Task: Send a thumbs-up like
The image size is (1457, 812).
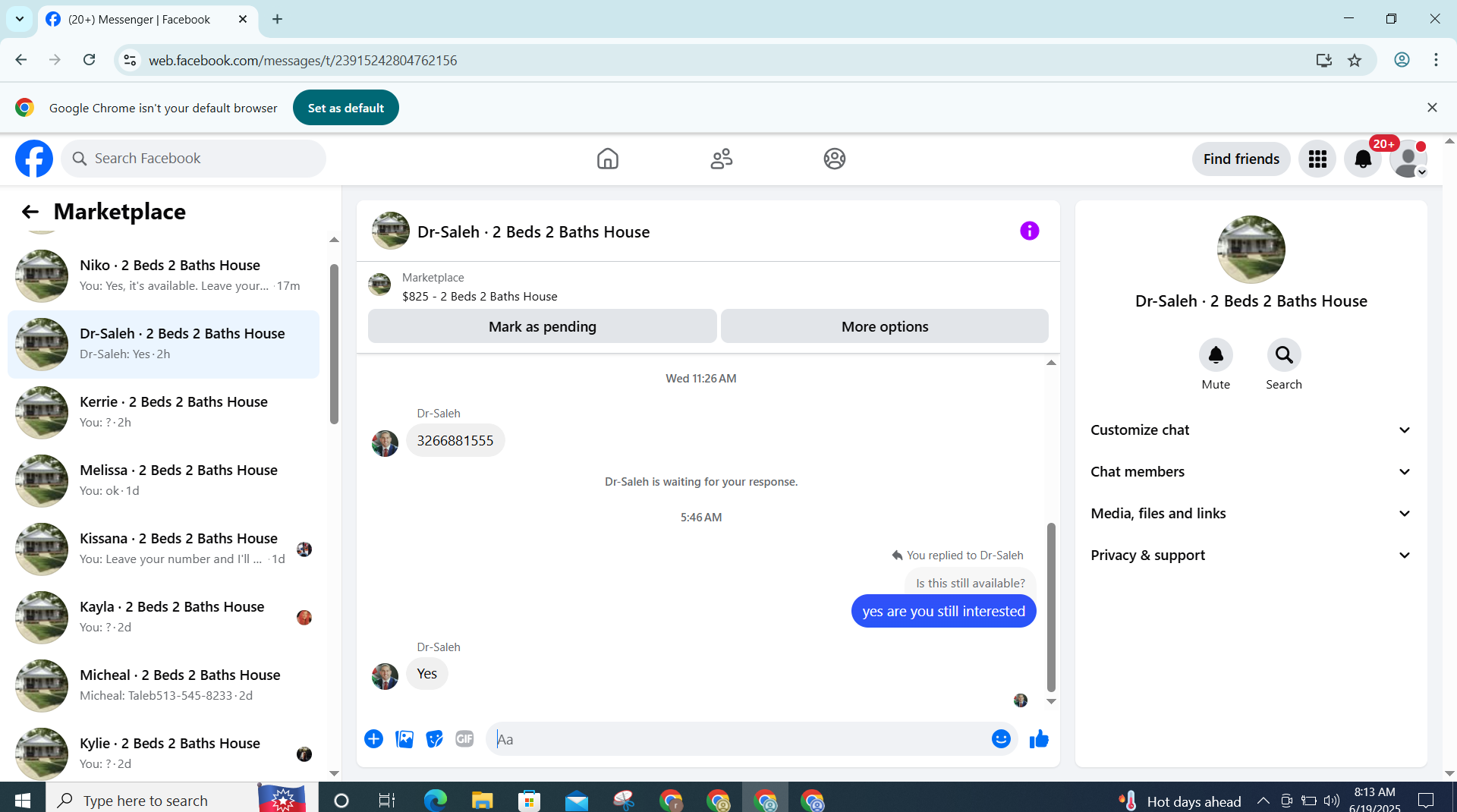Action: 1039,739
